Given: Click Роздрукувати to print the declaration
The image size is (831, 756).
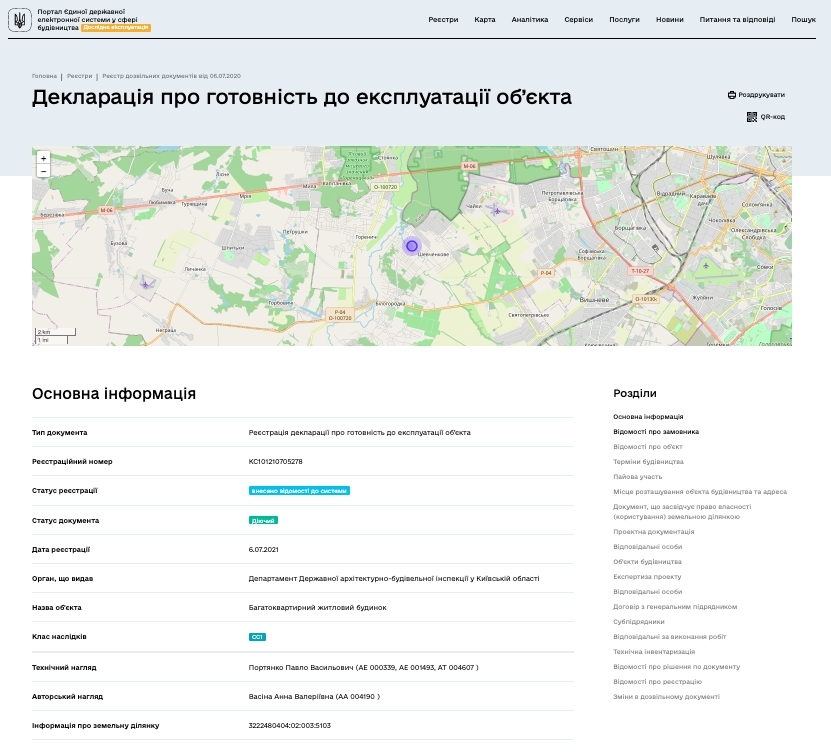Looking at the screenshot, I should point(762,95).
